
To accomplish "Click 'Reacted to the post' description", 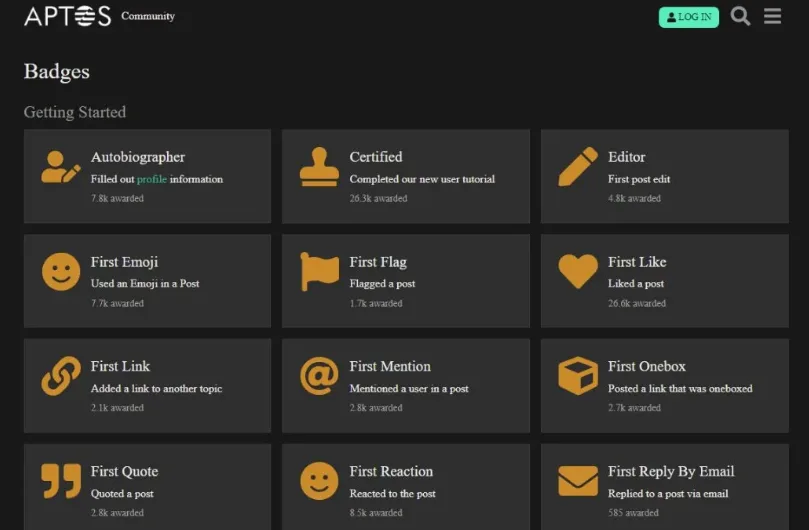I will [392, 494].
